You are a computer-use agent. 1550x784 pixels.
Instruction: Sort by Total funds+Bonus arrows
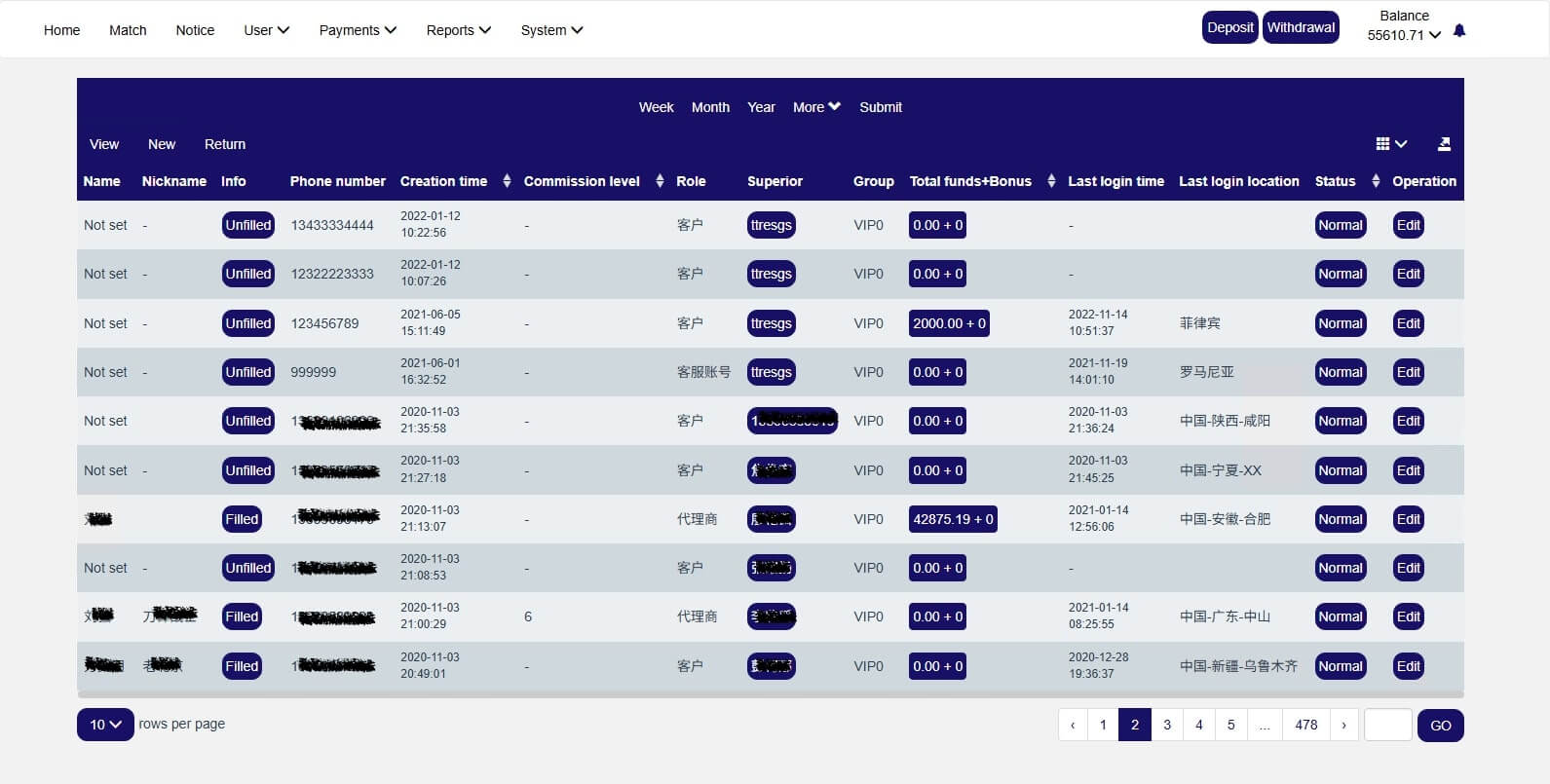1051,181
